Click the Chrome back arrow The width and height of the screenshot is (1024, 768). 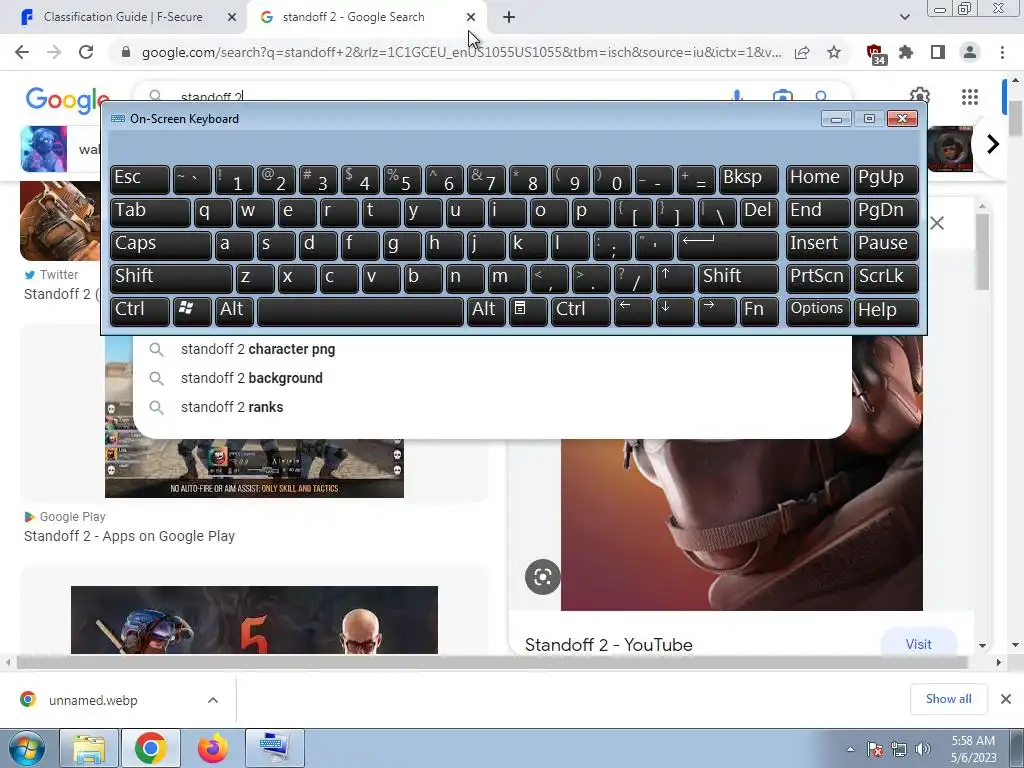22,52
